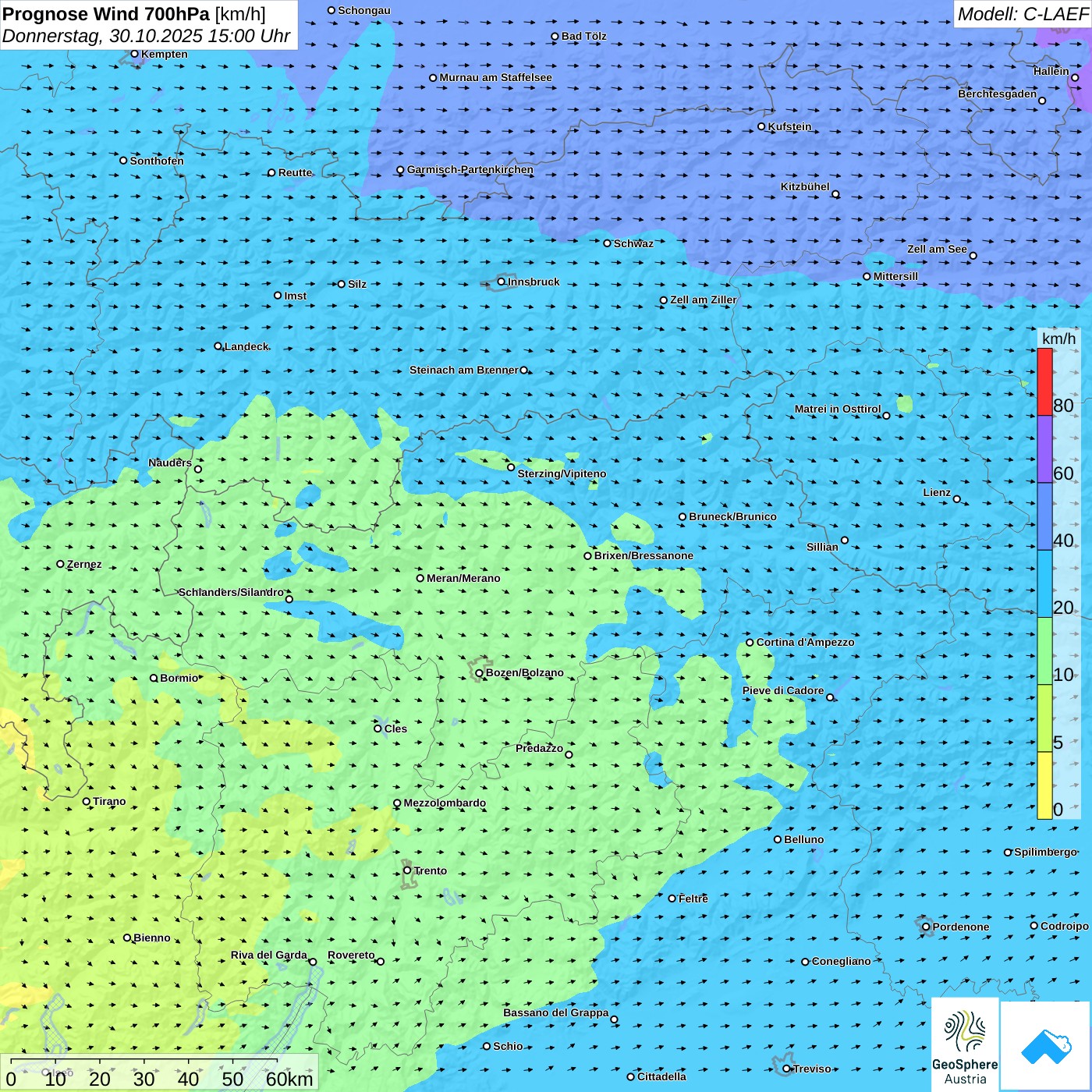The height and width of the screenshot is (1092, 1092).
Task: Click the forecast date 'Donnerstag, 30.10.2025 15:00 Uhr'
Action: coord(146,36)
